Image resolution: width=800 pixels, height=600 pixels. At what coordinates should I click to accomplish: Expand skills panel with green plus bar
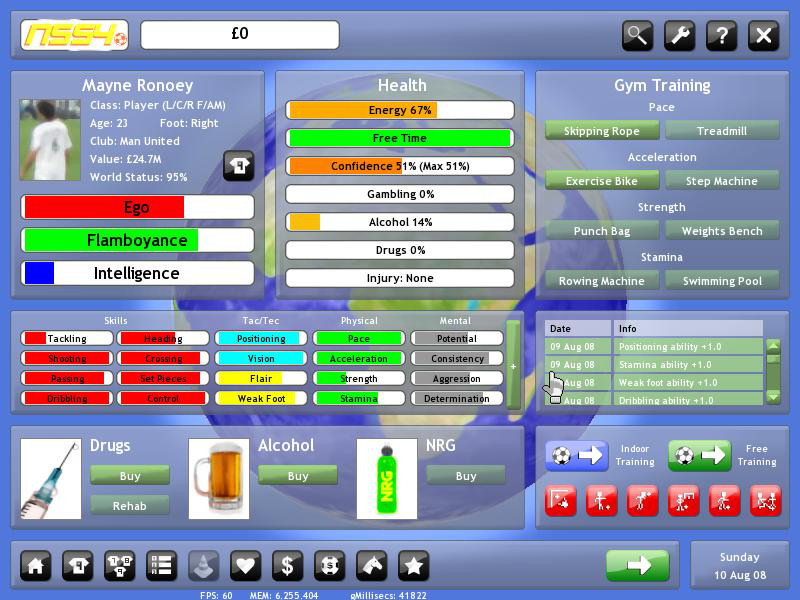click(513, 365)
